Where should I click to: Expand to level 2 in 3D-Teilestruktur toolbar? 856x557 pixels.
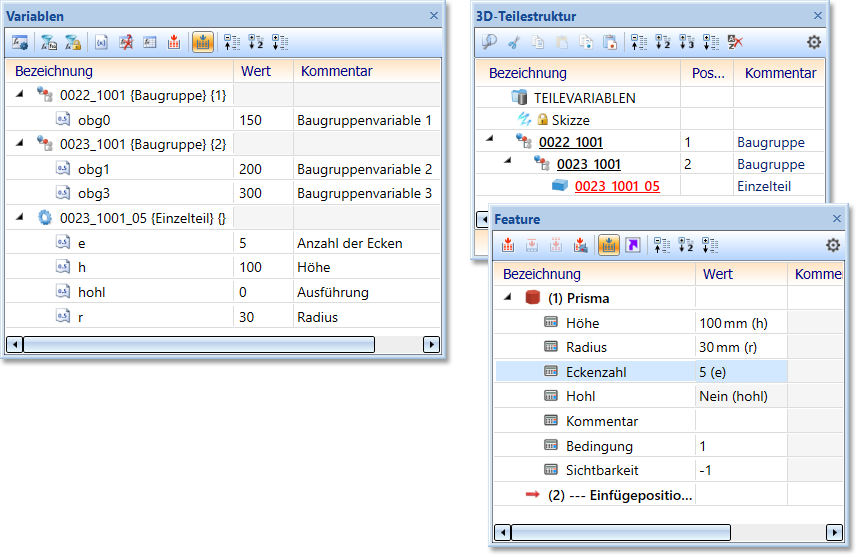point(663,42)
